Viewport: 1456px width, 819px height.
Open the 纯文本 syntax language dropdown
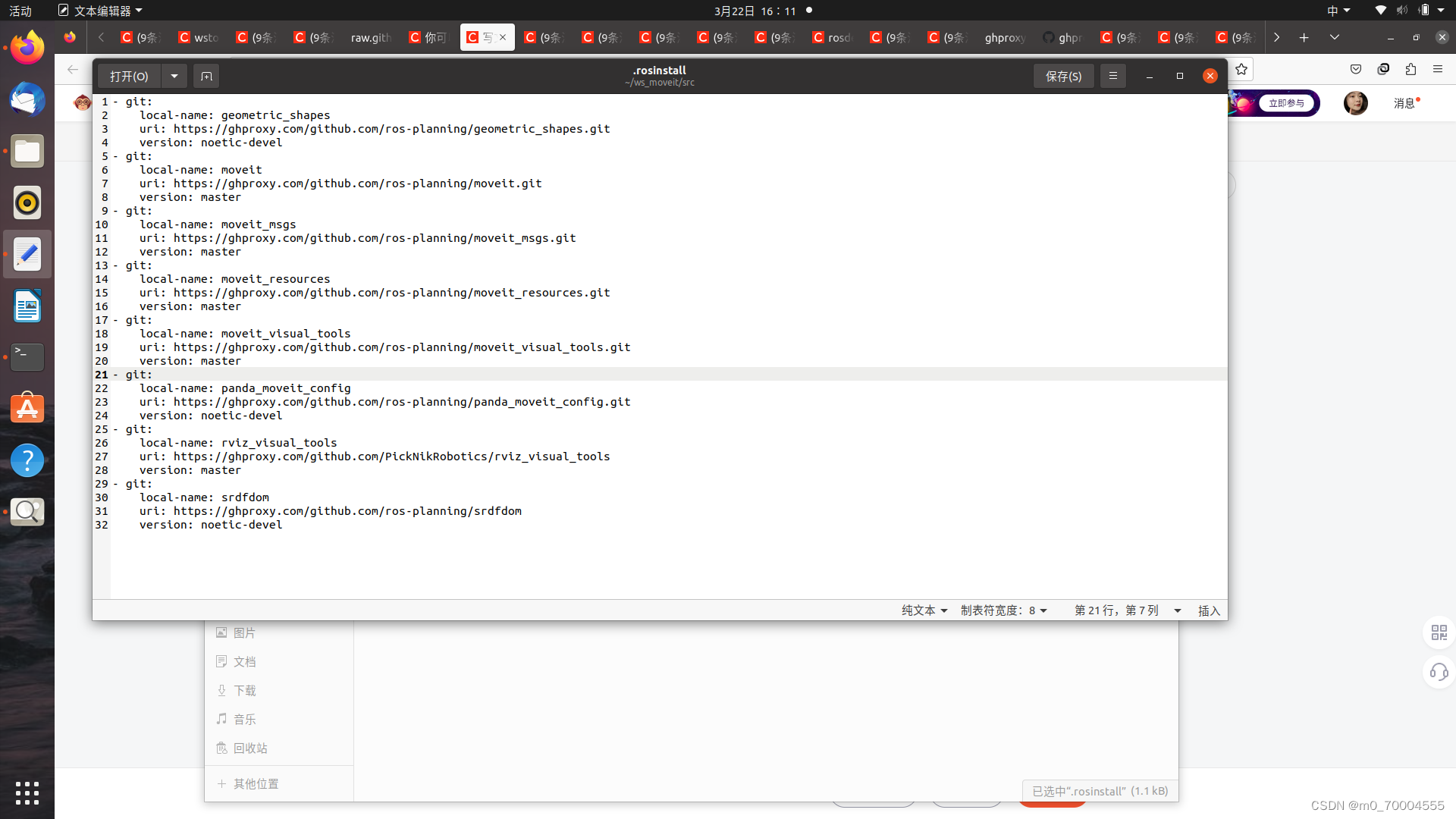[x=924, y=610]
